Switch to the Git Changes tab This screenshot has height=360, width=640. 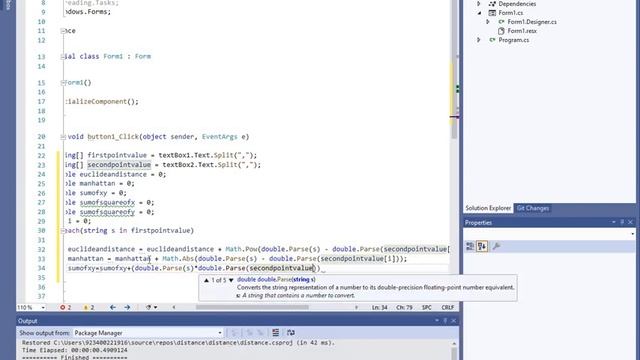[533, 208]
